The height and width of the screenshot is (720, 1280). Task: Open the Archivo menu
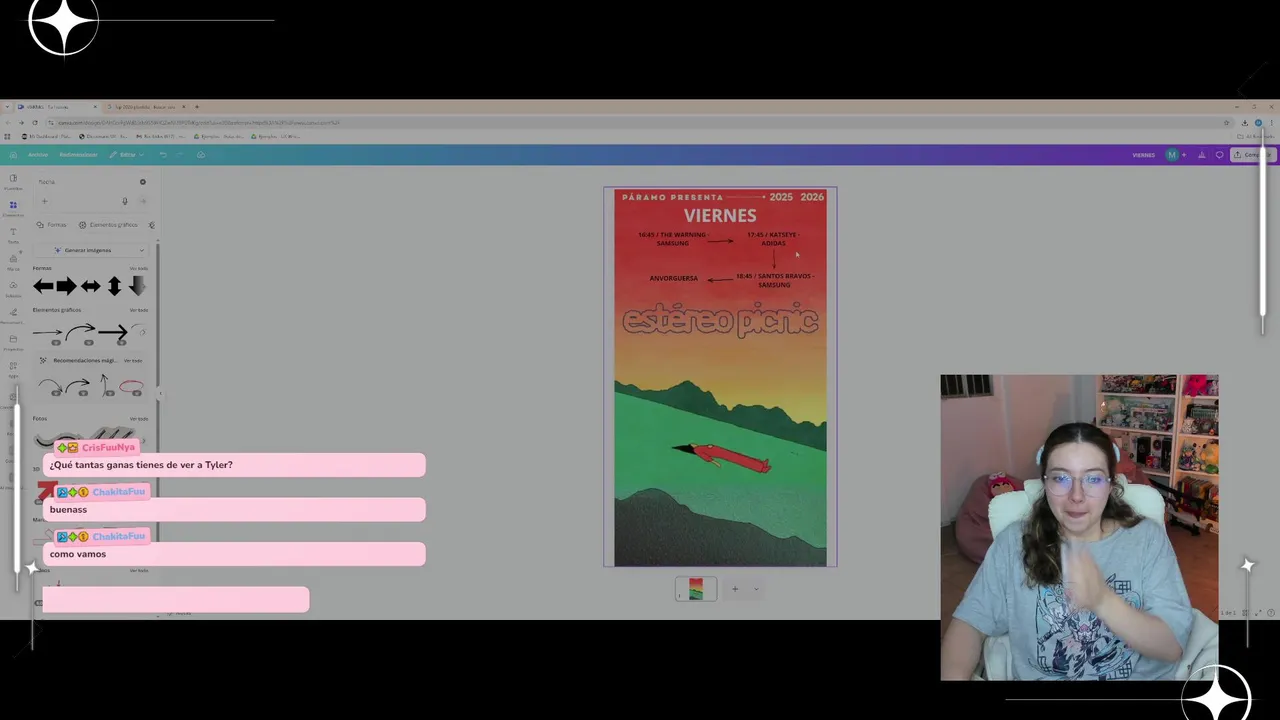click(x=38, y=155)
